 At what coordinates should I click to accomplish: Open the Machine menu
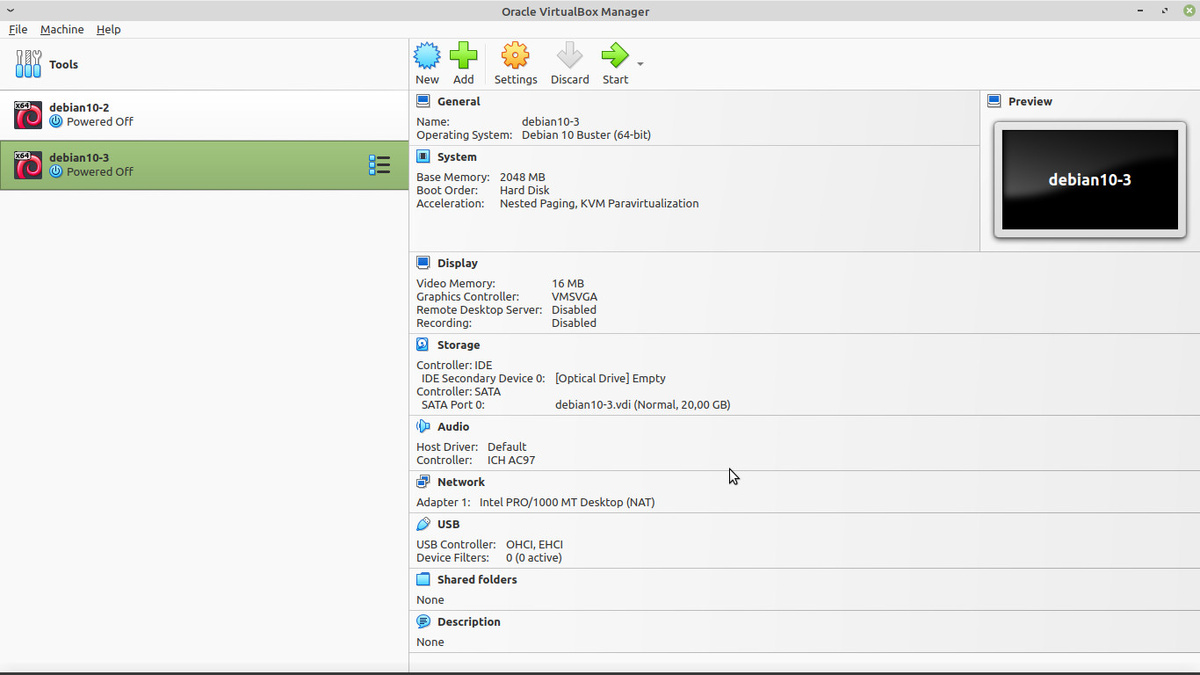point(62,30)
